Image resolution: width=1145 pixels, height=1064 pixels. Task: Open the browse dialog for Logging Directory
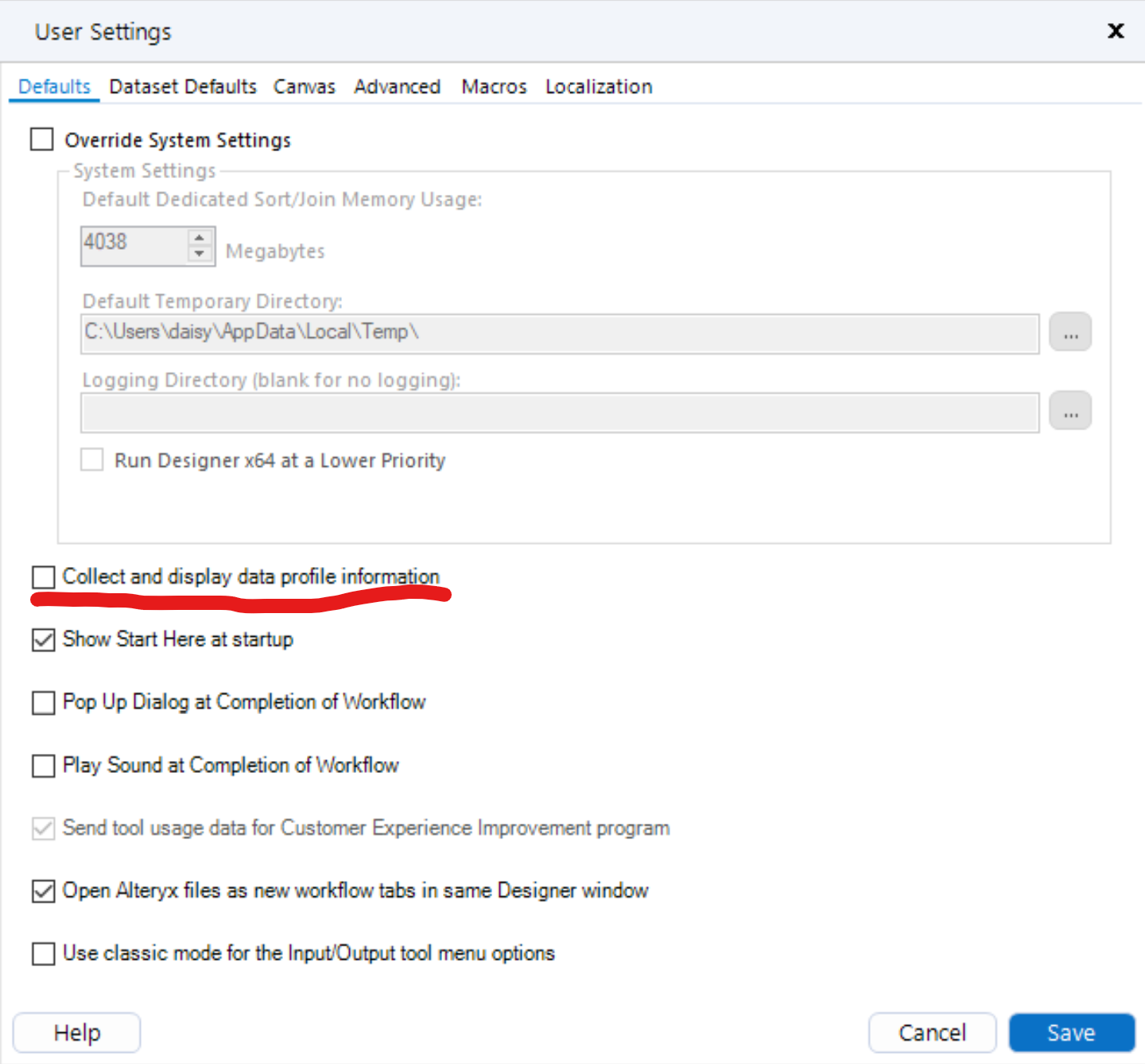1070,410
